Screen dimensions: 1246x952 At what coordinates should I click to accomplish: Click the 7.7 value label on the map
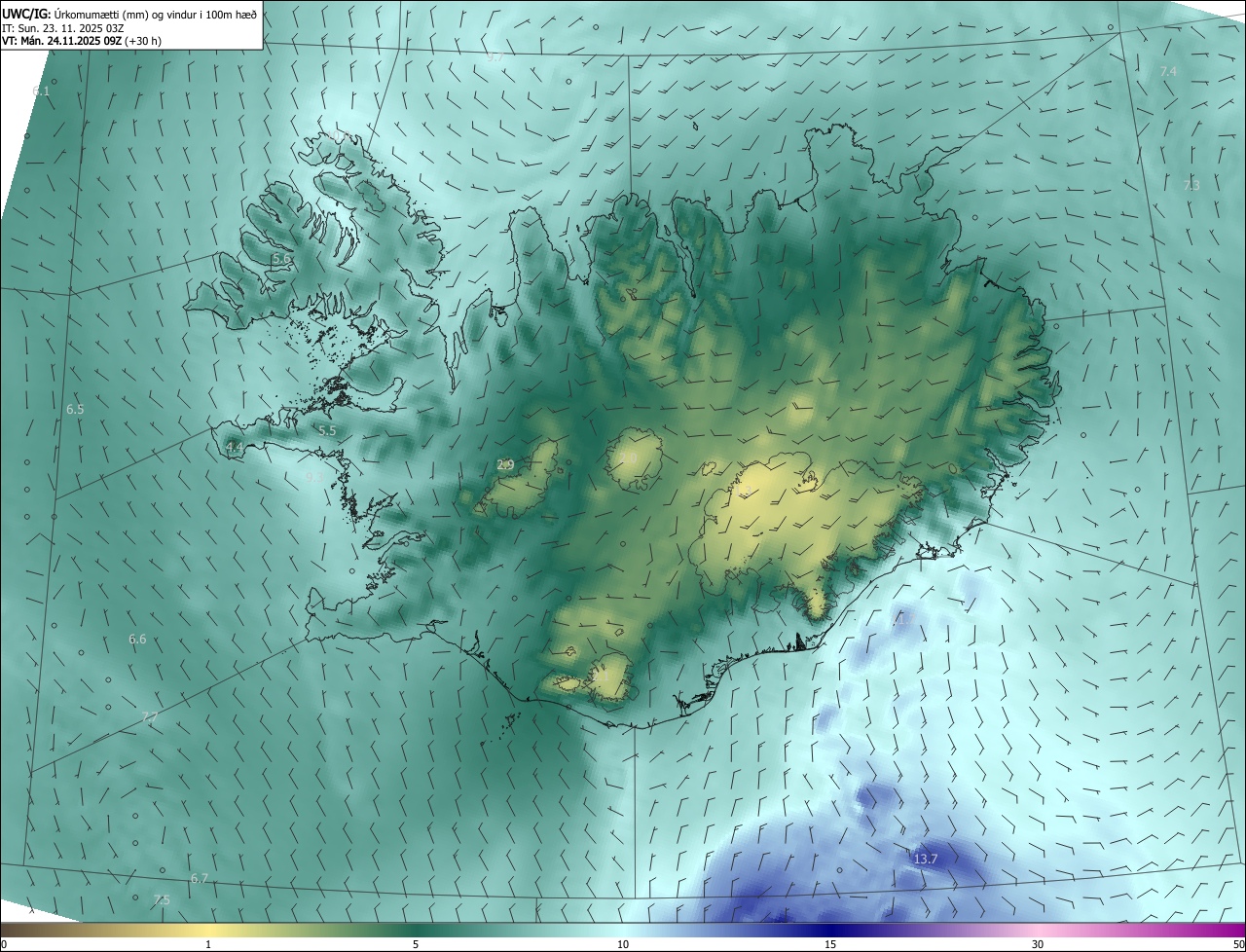150,716
